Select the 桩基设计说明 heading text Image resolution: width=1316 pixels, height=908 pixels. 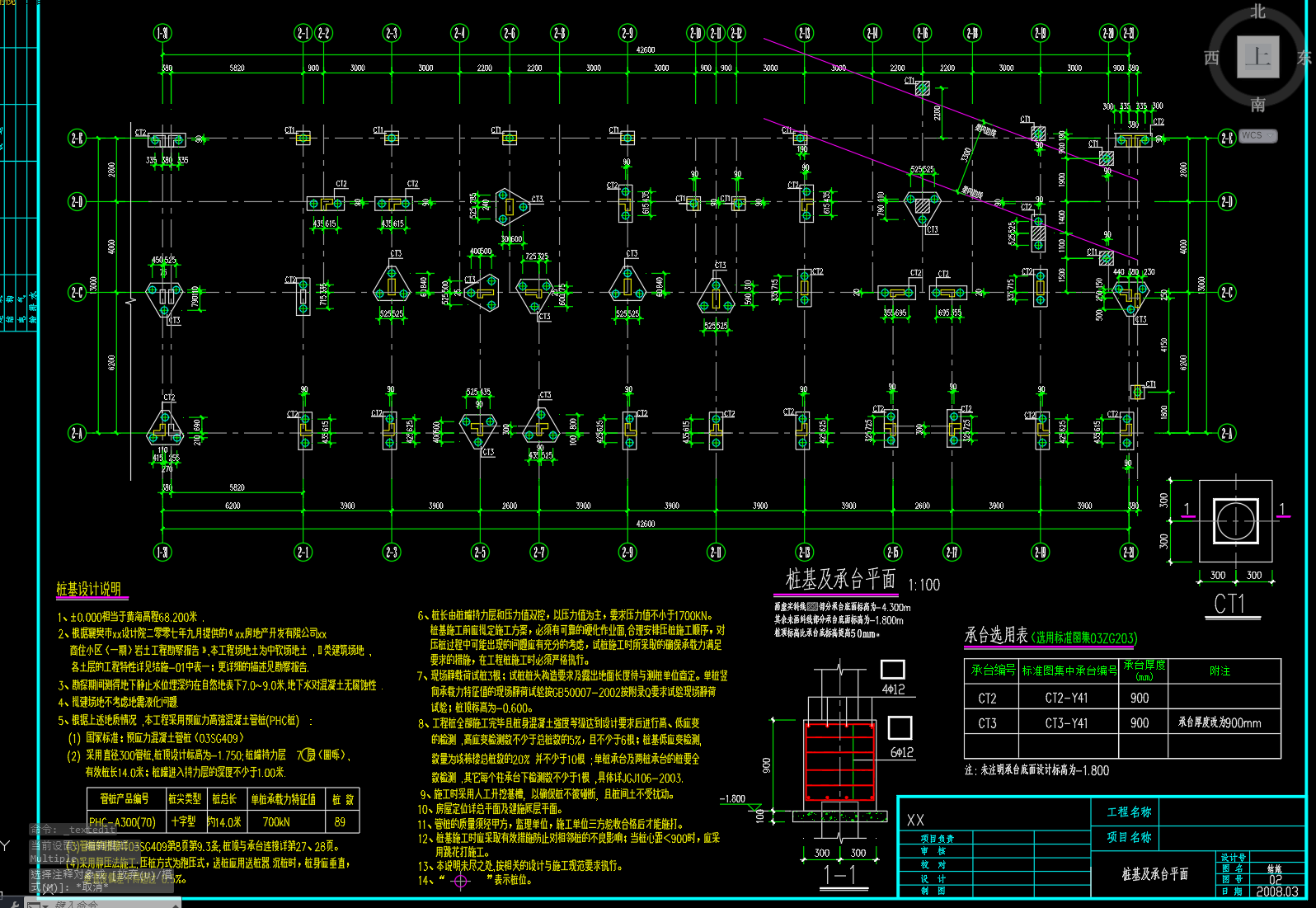pos(88,588)
